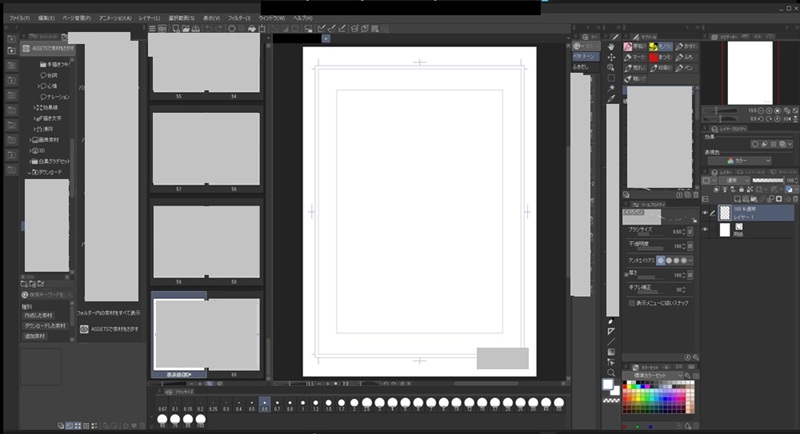Hide Layer 1 using its eye icon

pyautogui.click(x=704, y=213)
